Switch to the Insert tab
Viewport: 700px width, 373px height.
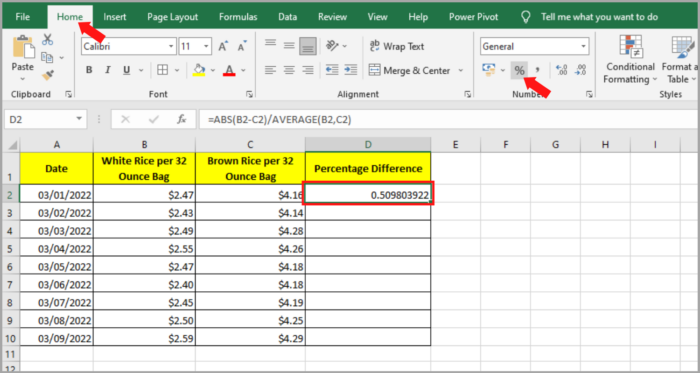click(115, 17)
